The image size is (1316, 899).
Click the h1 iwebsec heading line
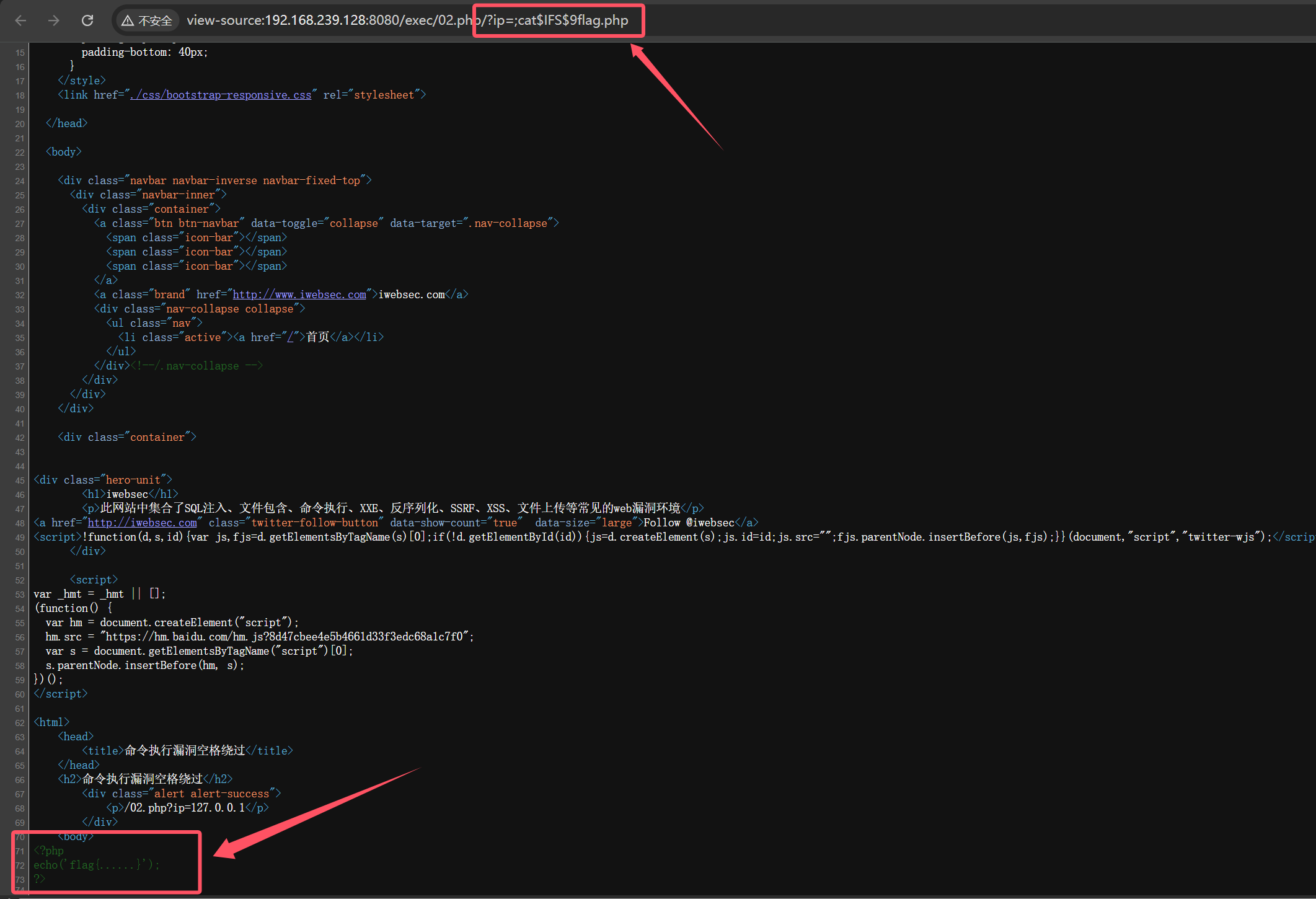129,494
